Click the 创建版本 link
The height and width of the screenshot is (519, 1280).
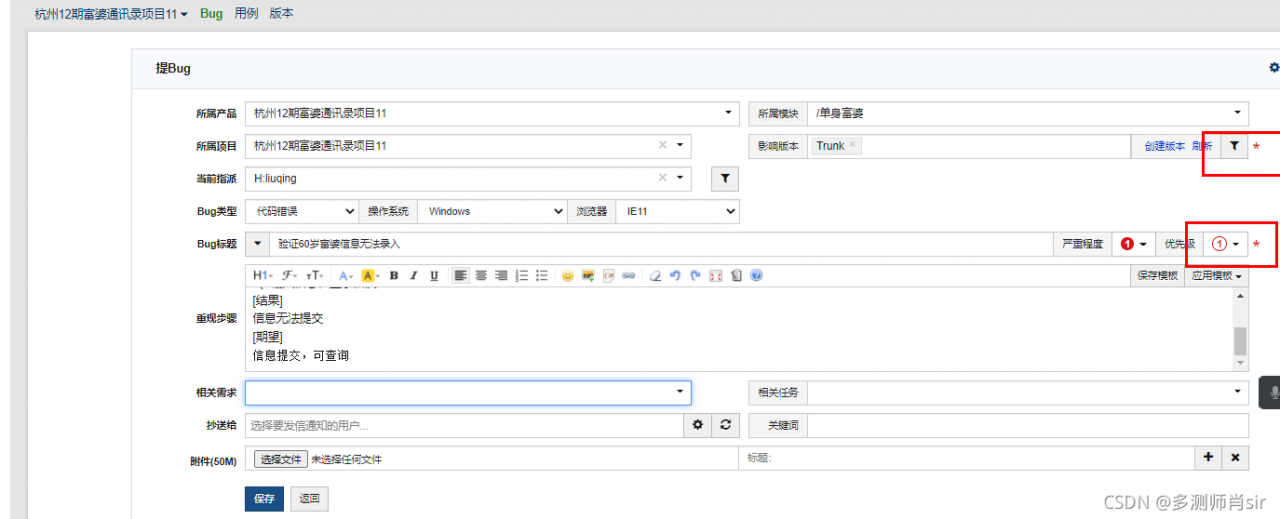point(1164,146)
